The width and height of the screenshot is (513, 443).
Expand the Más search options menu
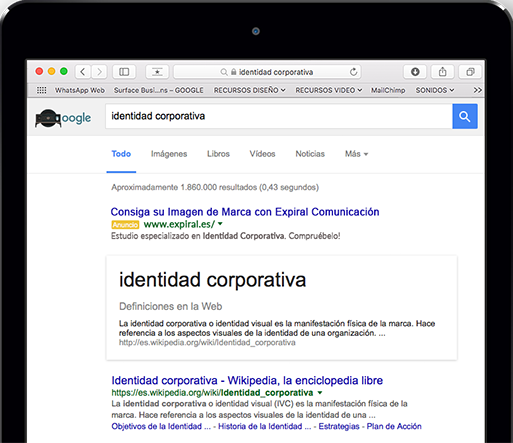click(x=356, y=154)
